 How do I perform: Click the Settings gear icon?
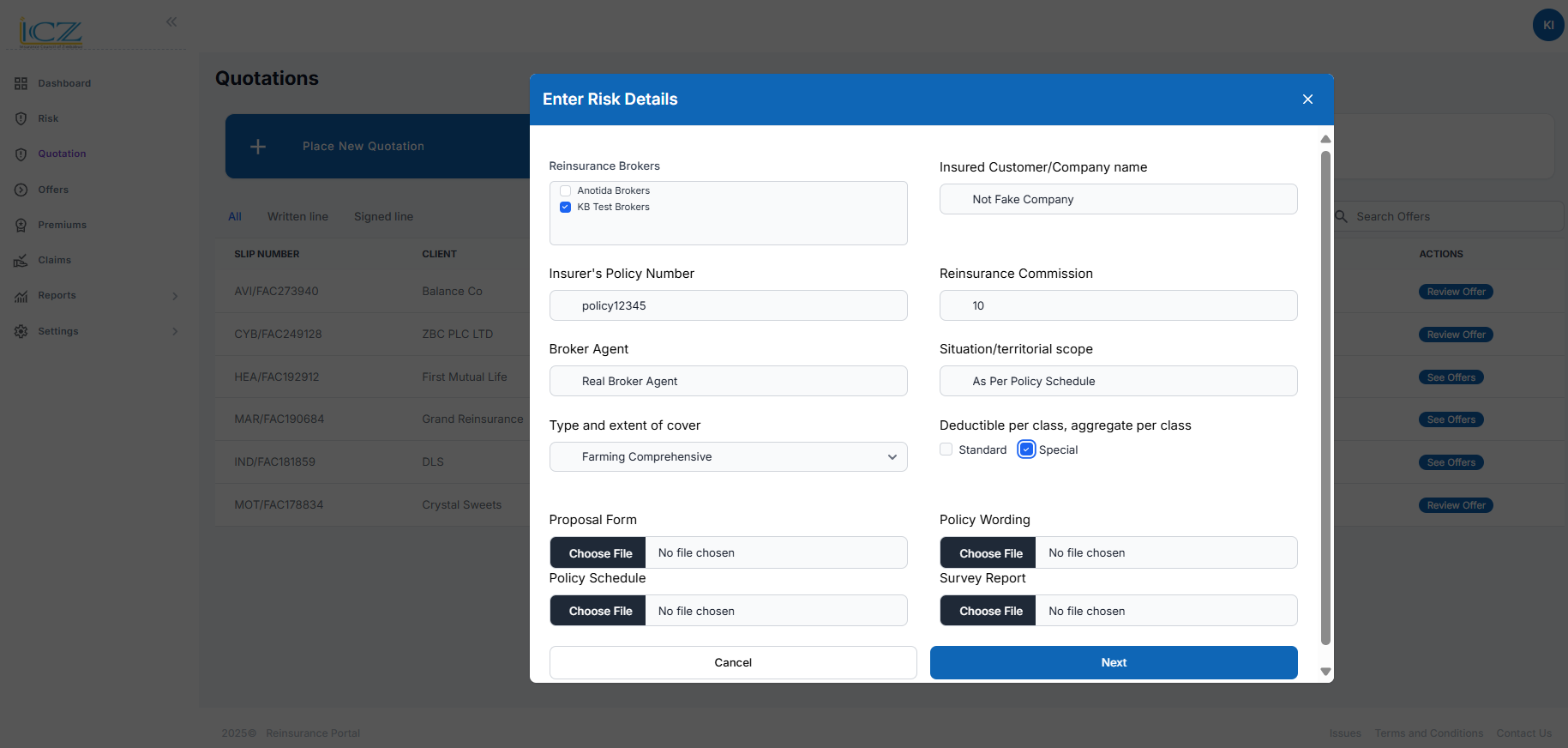[21, 331]
